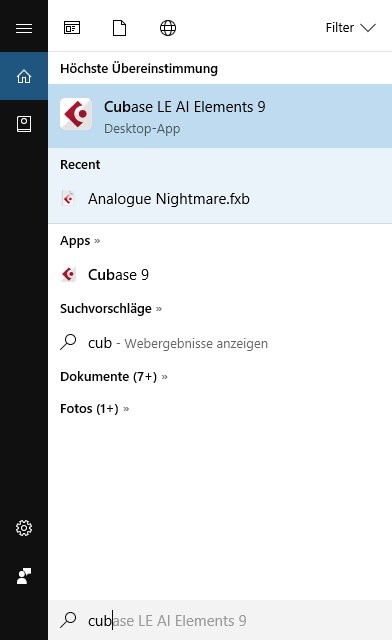This screenshot has width=392, height=640.
Task: Filter results by Documents icon
Action: click(119, 28)
